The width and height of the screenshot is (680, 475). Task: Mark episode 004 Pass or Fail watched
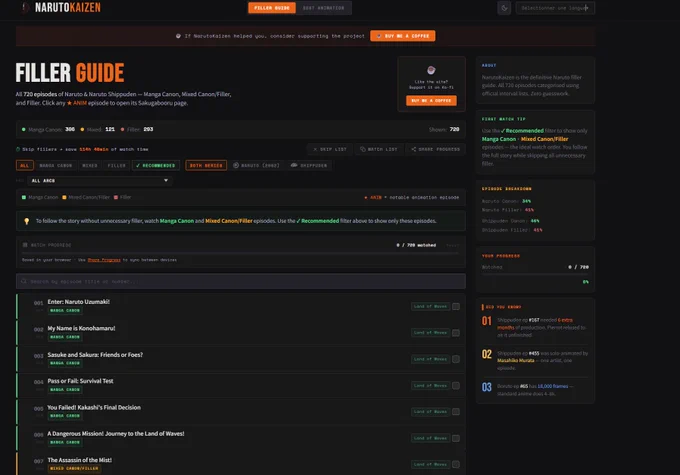point(456,386)
